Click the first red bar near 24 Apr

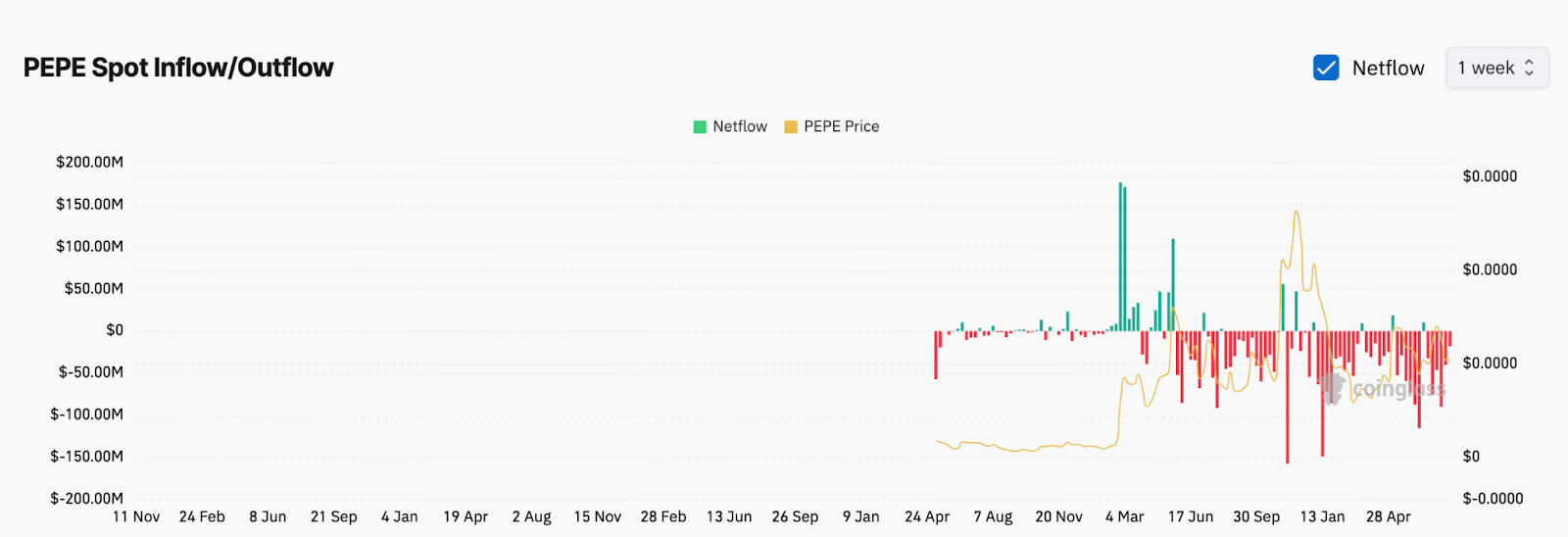coord(936,355)
